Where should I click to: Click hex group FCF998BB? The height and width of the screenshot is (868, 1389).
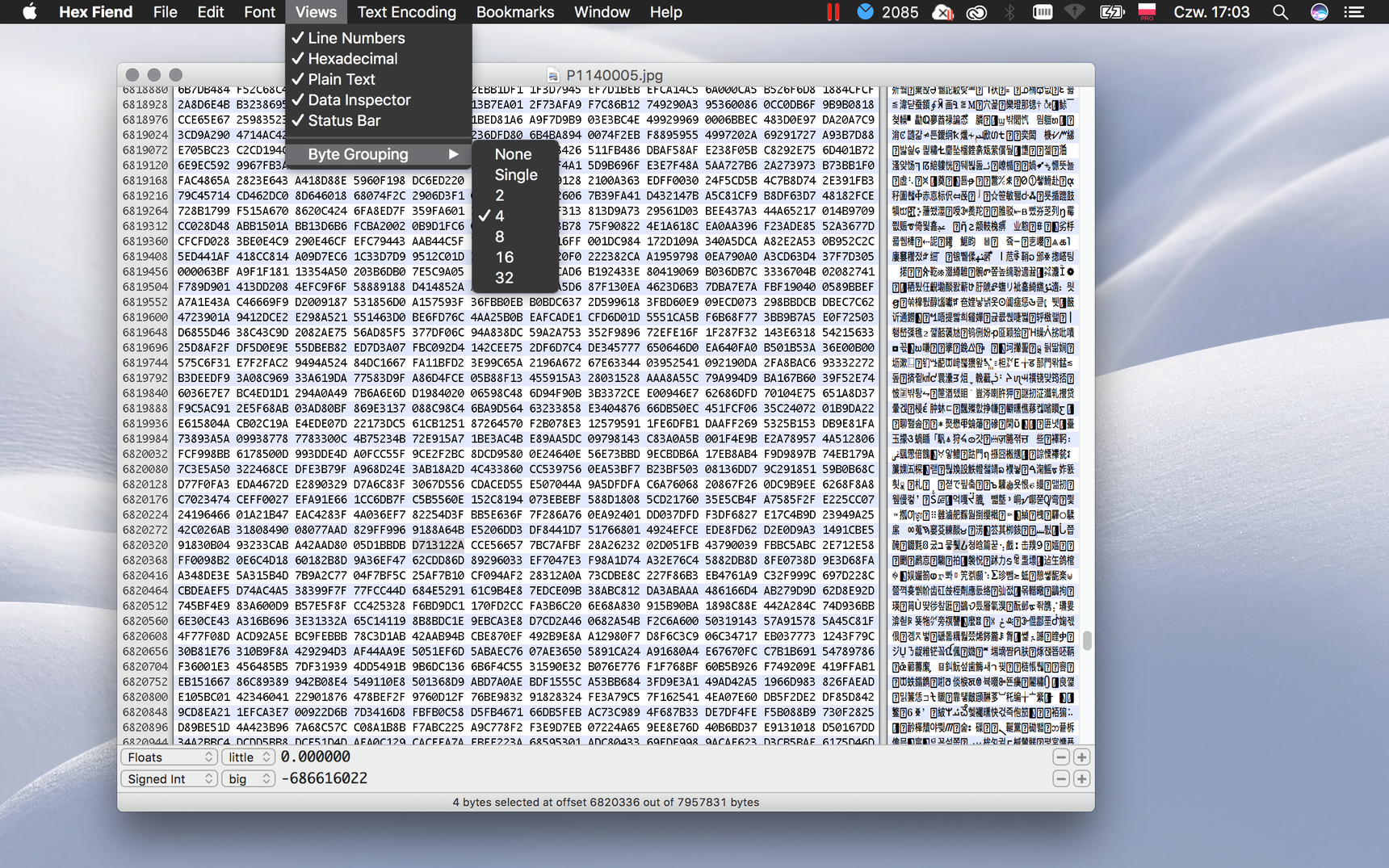click(x=204, y=454)
